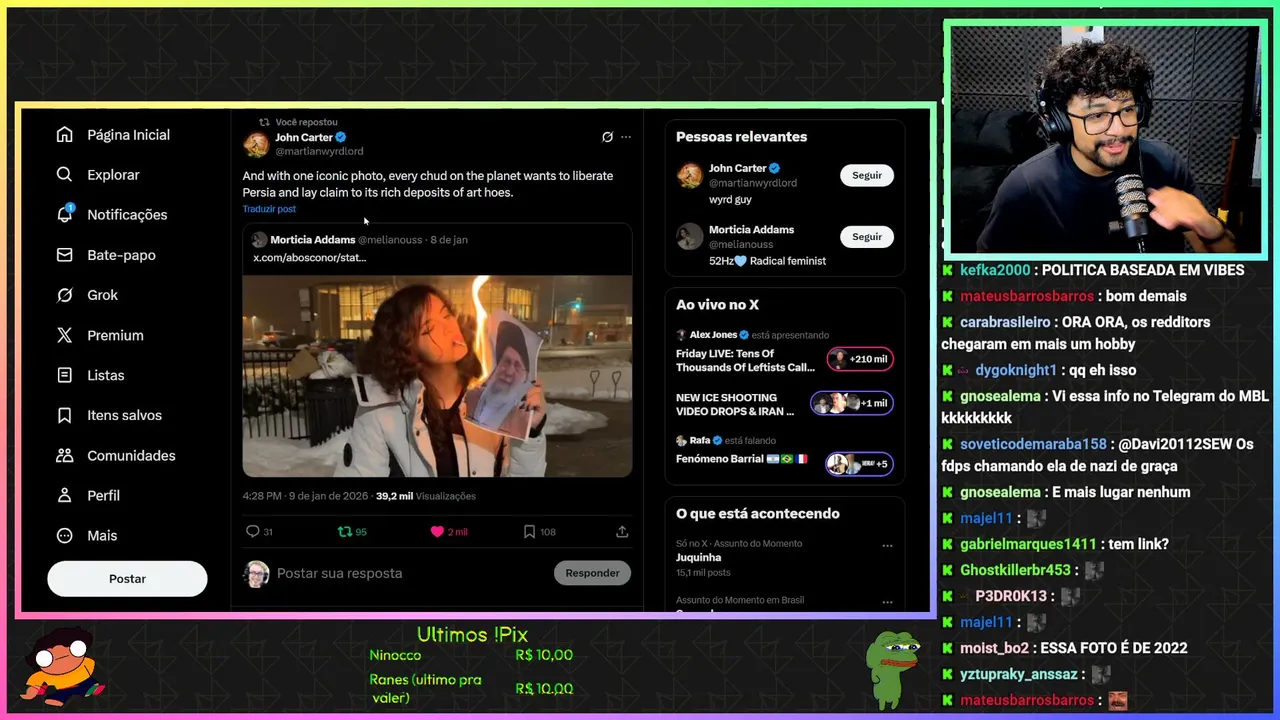
Task: Click the streamer webcam feed
Action: point(1105,140)
